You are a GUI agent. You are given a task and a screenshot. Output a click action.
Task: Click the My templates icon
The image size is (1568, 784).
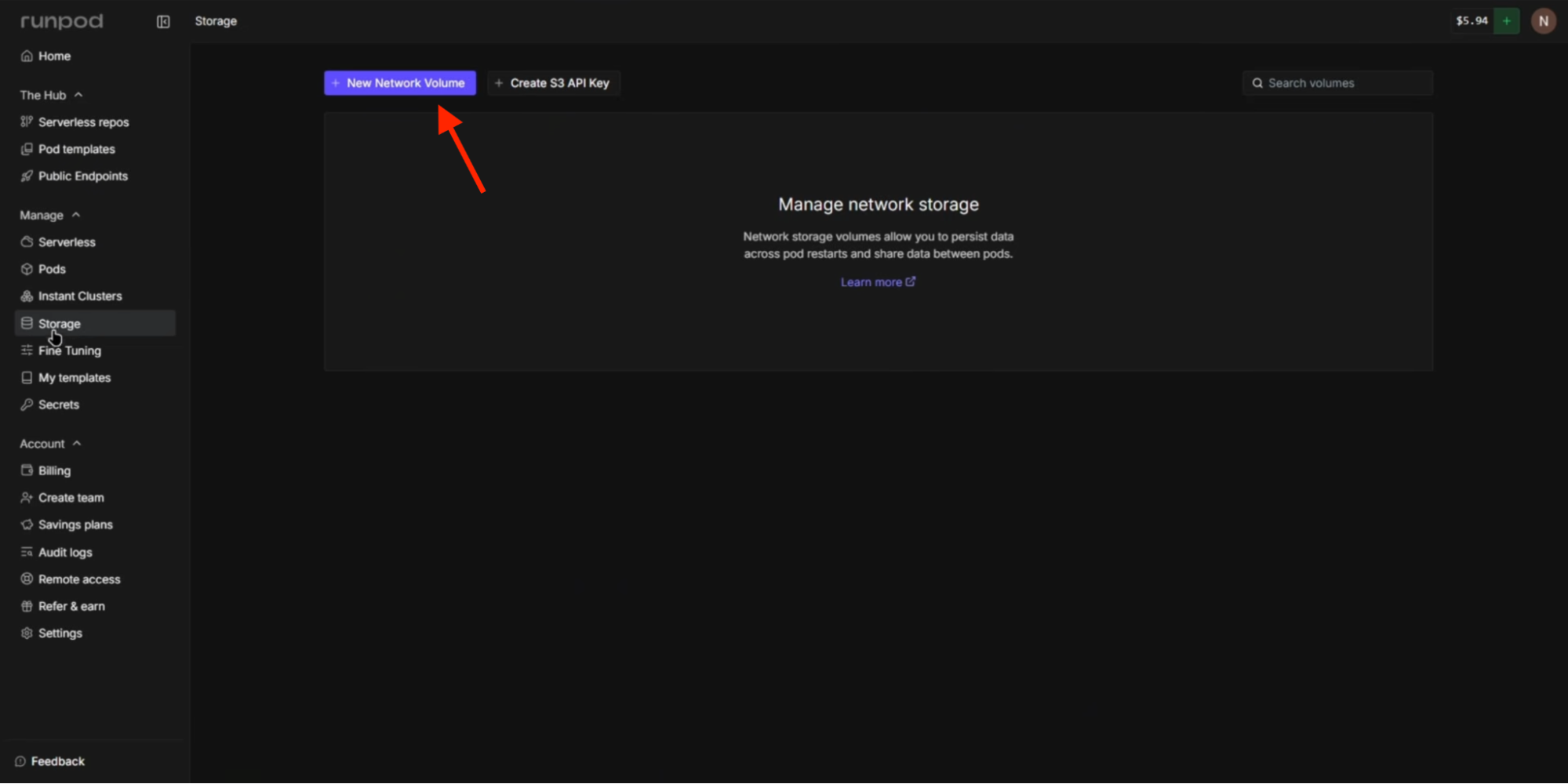point(27,378)
